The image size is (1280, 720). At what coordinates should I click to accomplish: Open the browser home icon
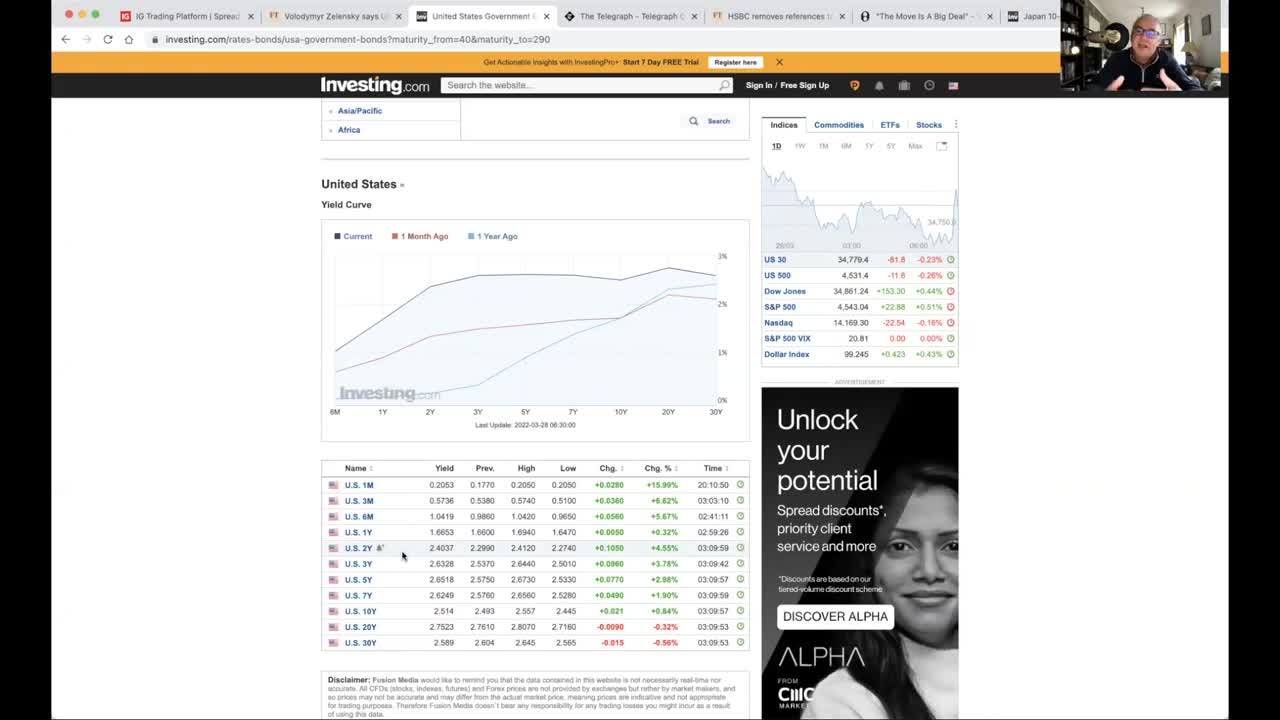point(128,39)
